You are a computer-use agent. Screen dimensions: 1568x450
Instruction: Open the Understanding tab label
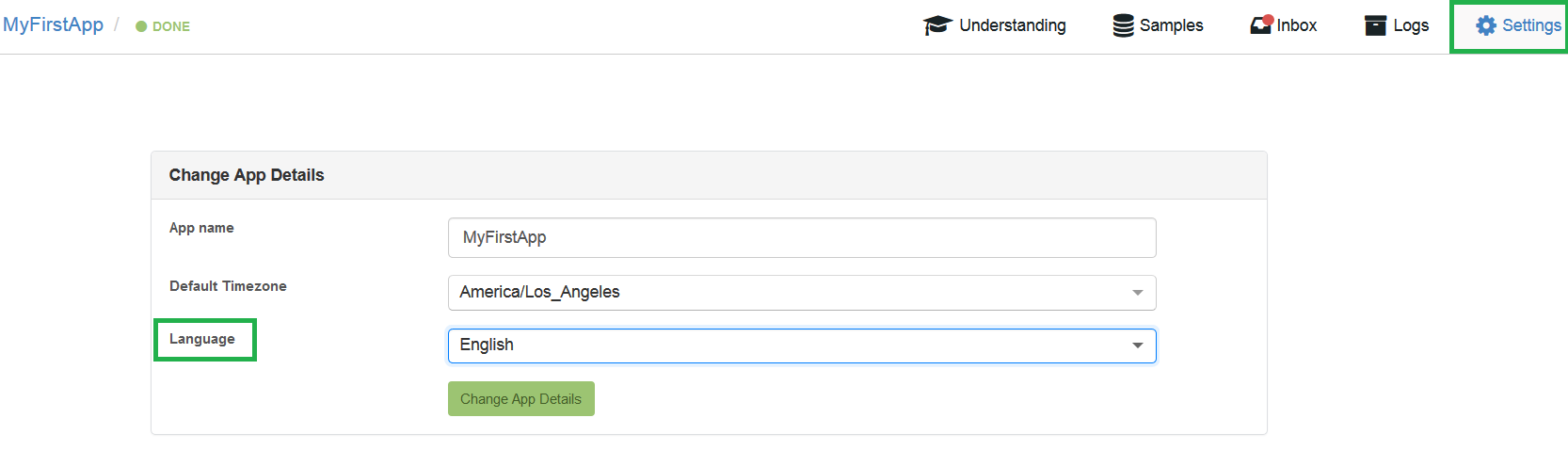tap(1013, 25)
